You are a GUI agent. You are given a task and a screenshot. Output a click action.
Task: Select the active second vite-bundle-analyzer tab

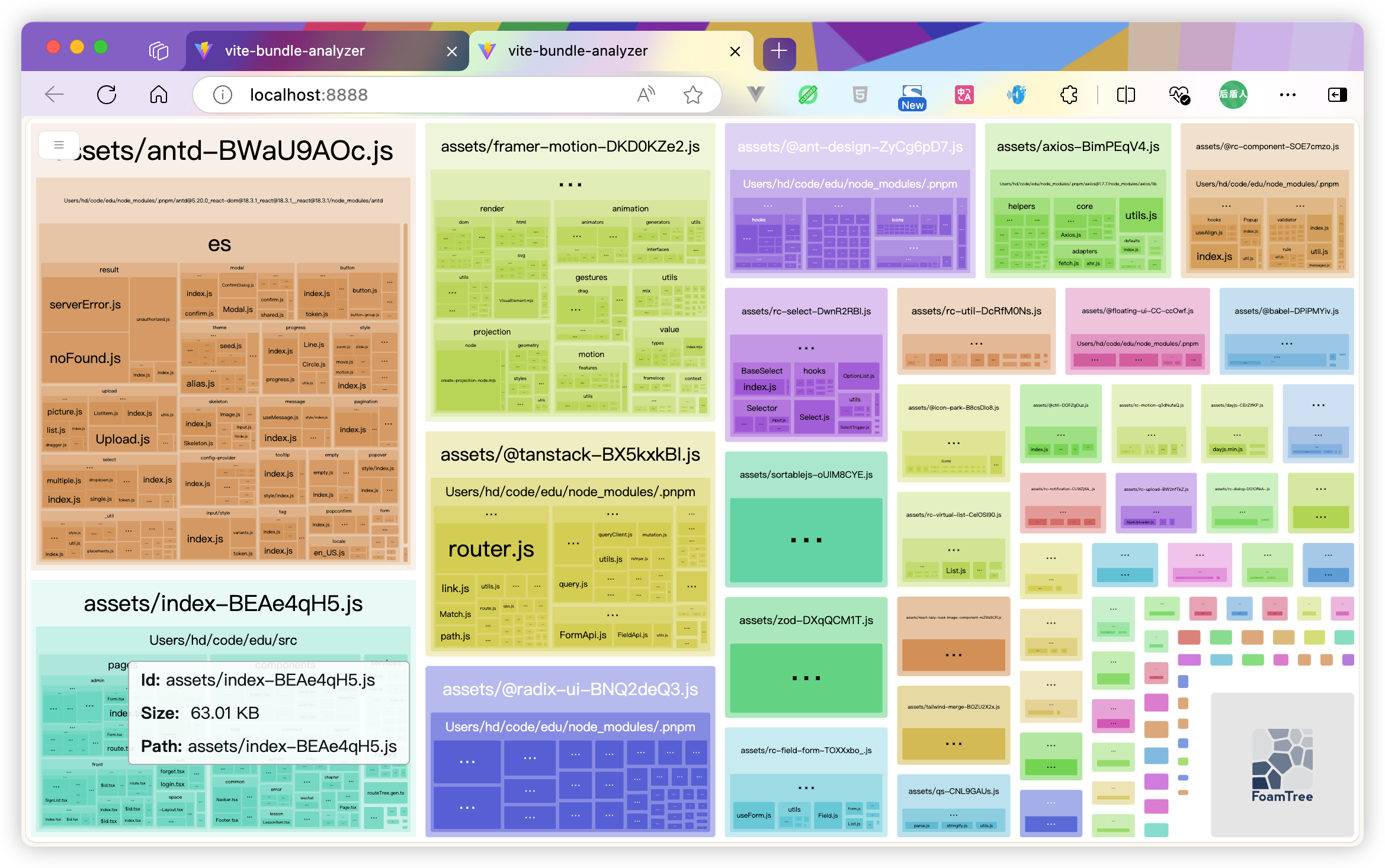[x=611, y=51]
